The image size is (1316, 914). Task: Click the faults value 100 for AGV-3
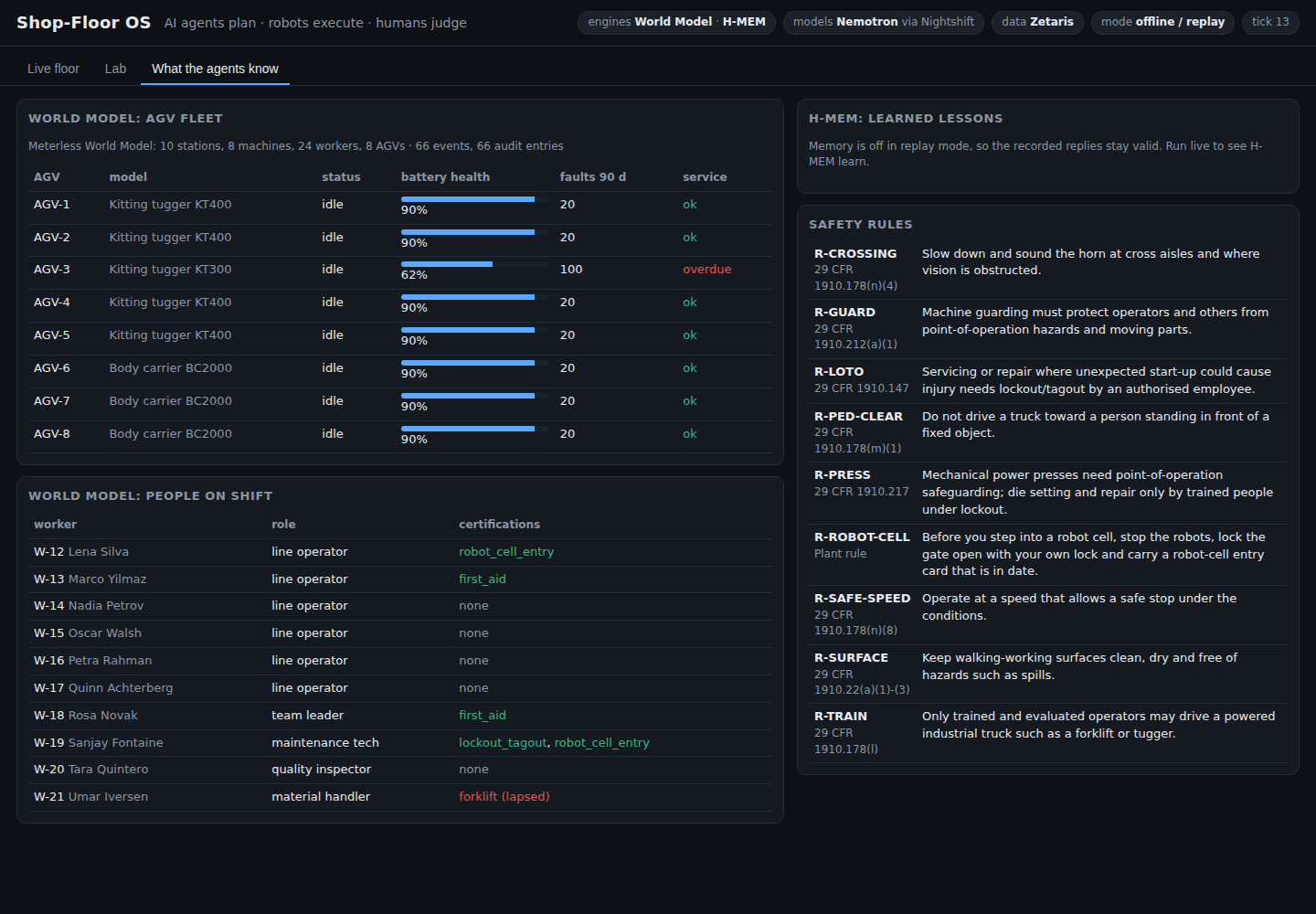(x=571, y=270)
